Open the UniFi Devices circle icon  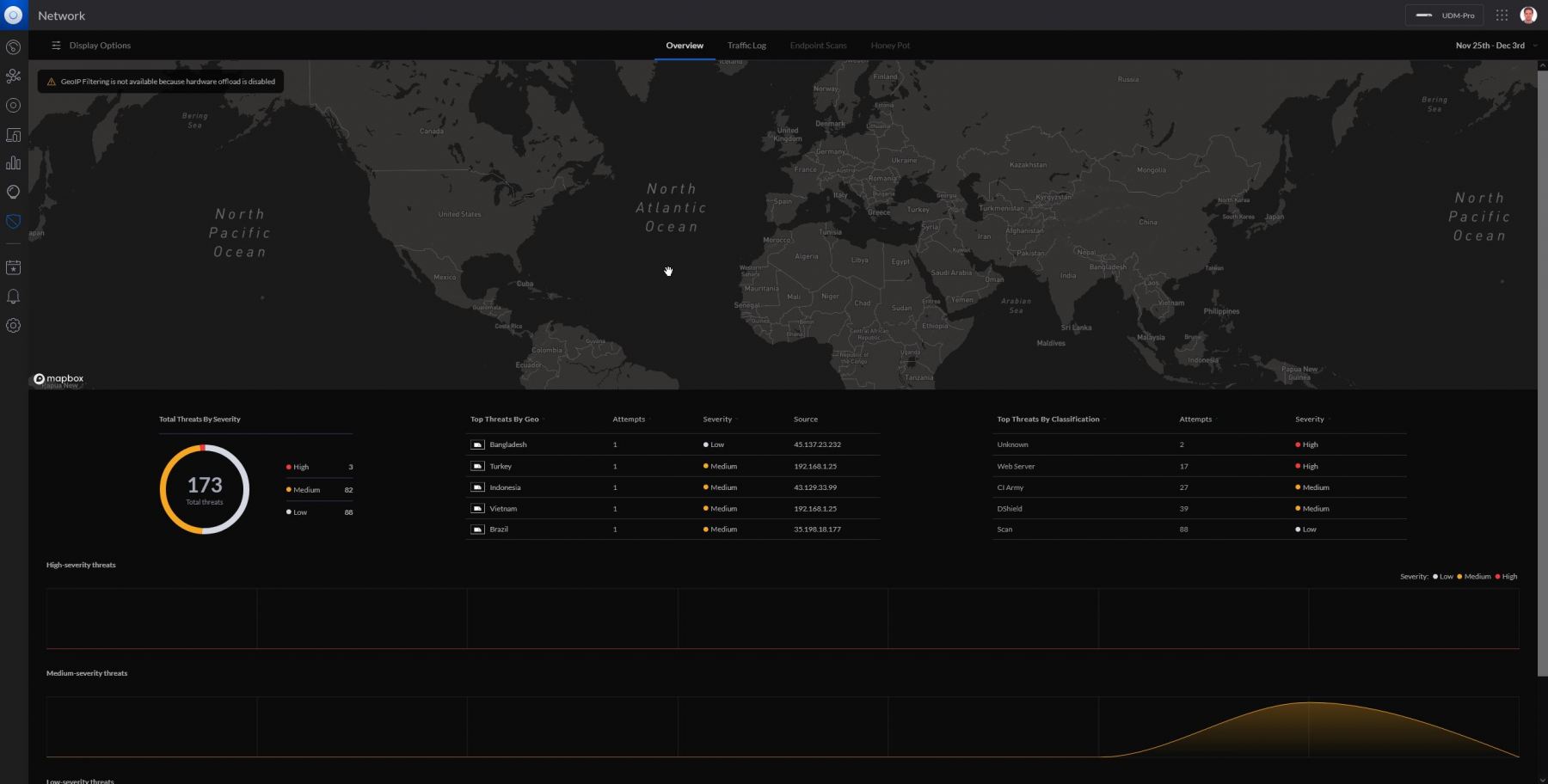pos(13,106)
